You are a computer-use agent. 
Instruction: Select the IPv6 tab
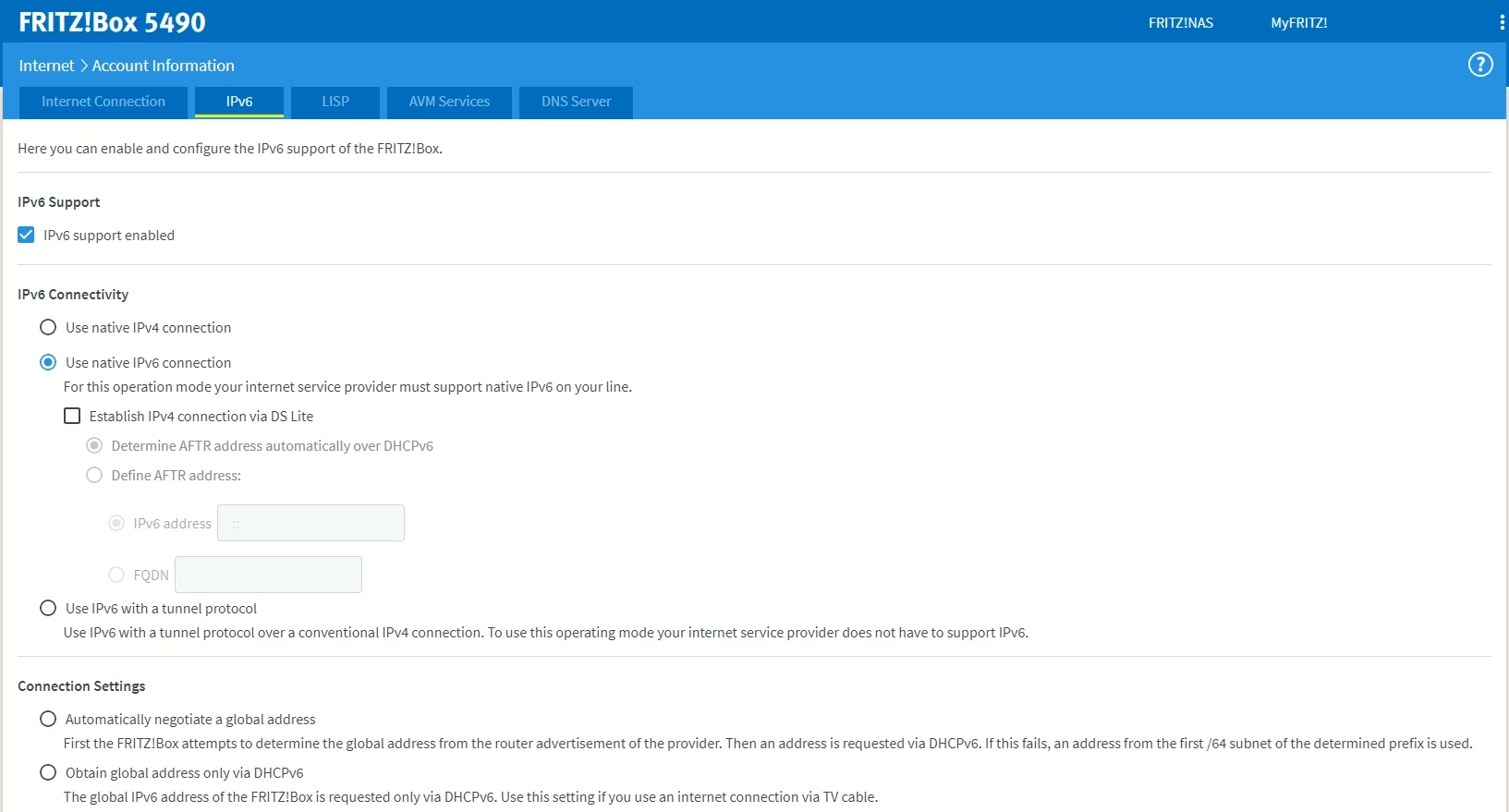[x=239, y=102]
